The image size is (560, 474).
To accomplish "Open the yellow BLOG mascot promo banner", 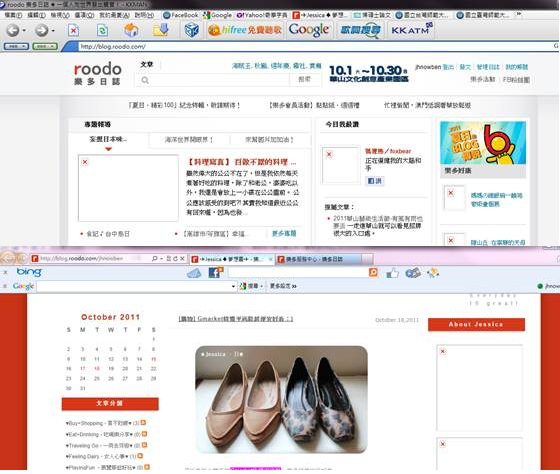I will pyautogui.click(x=483, y=143).
